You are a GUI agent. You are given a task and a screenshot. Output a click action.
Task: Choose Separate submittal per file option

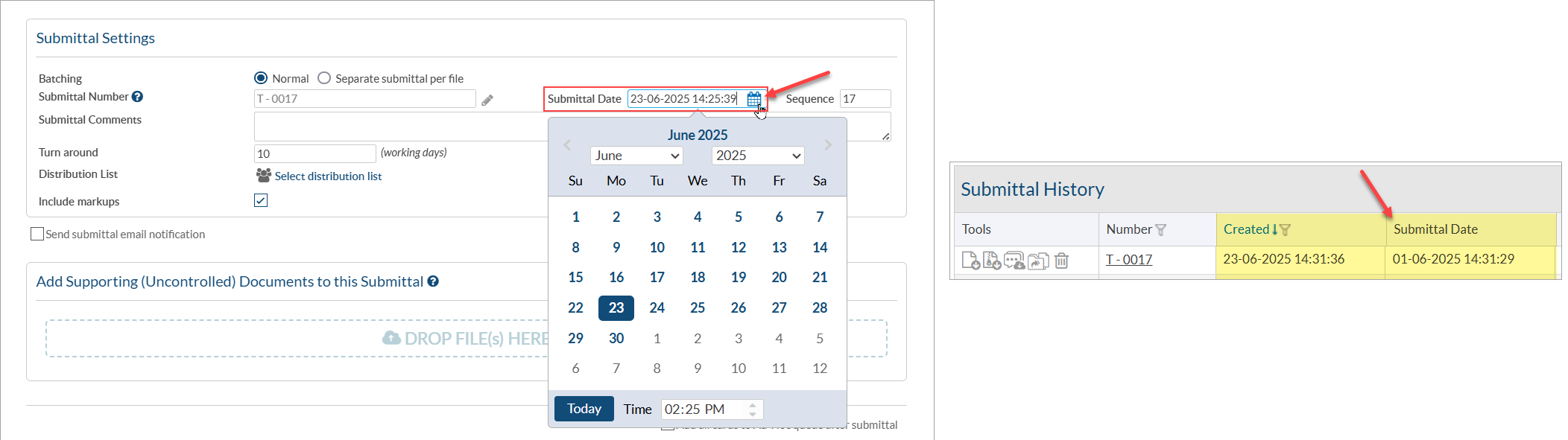pos(324,78)
